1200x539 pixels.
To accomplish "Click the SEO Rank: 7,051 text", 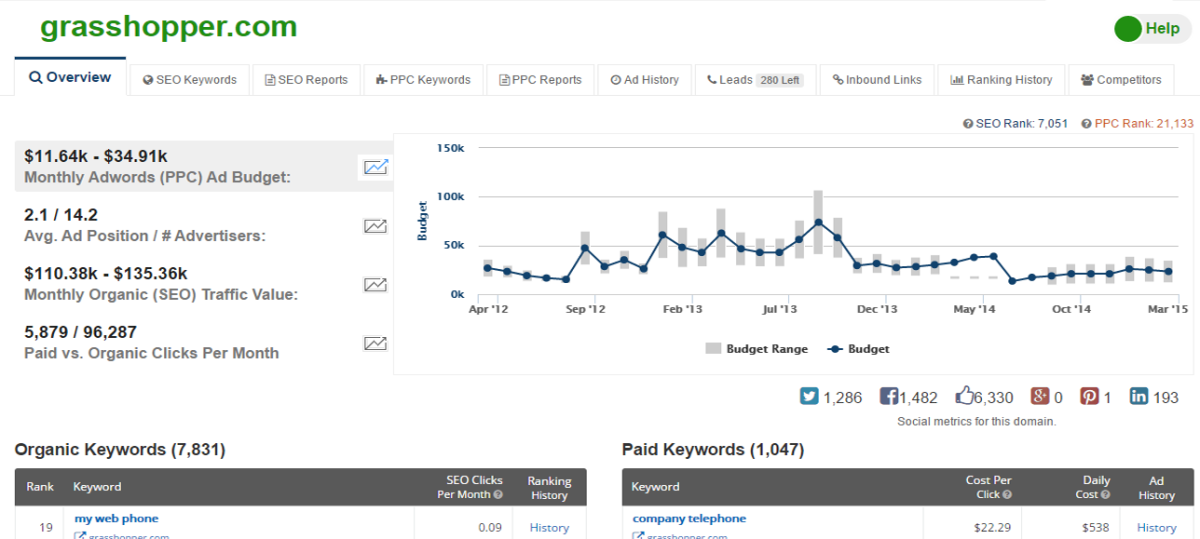I will 1021,124.
